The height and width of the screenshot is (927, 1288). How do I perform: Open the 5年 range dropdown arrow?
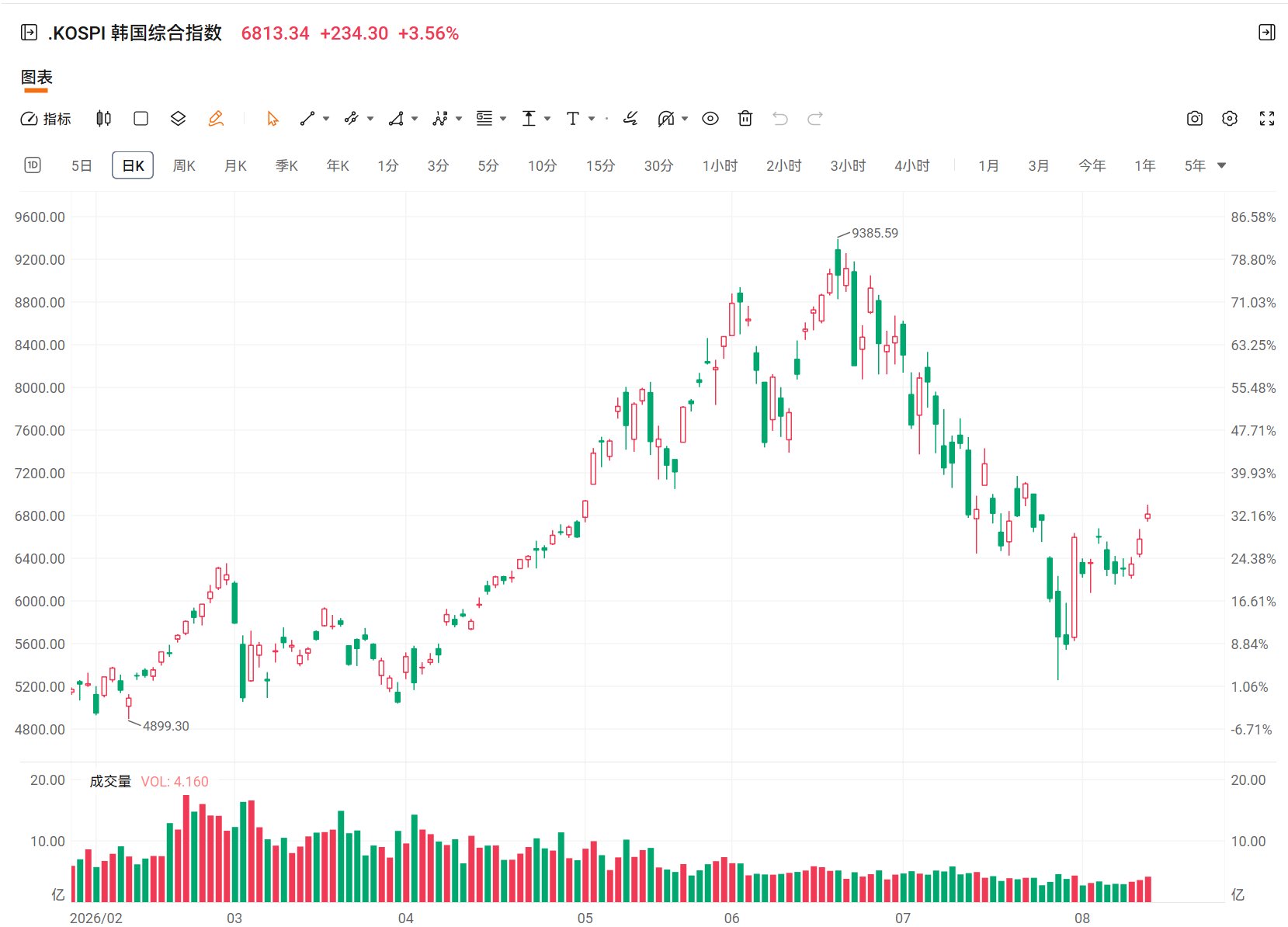coord(1221,165)
